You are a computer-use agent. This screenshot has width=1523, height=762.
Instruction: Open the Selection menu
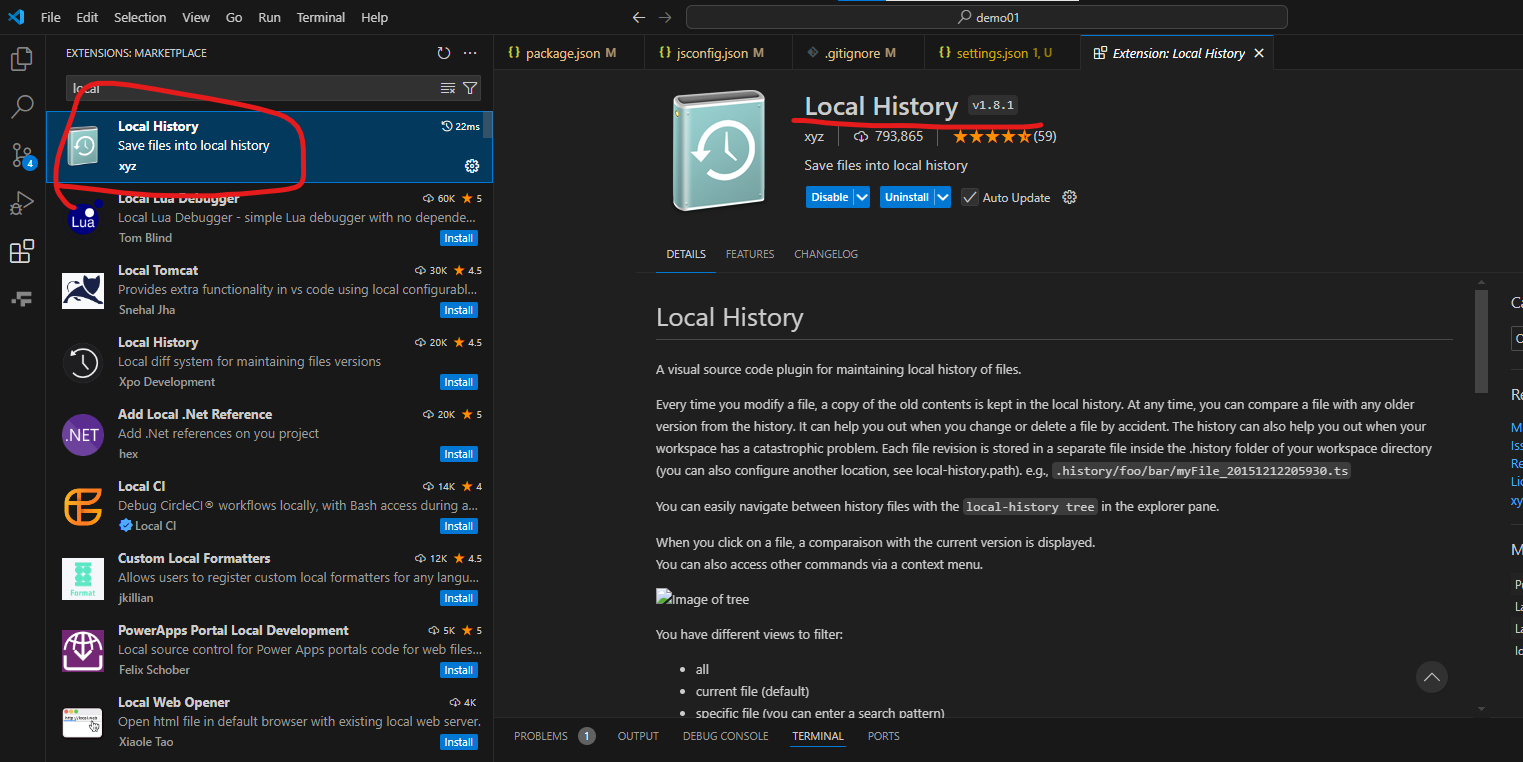tap(140, 17)
